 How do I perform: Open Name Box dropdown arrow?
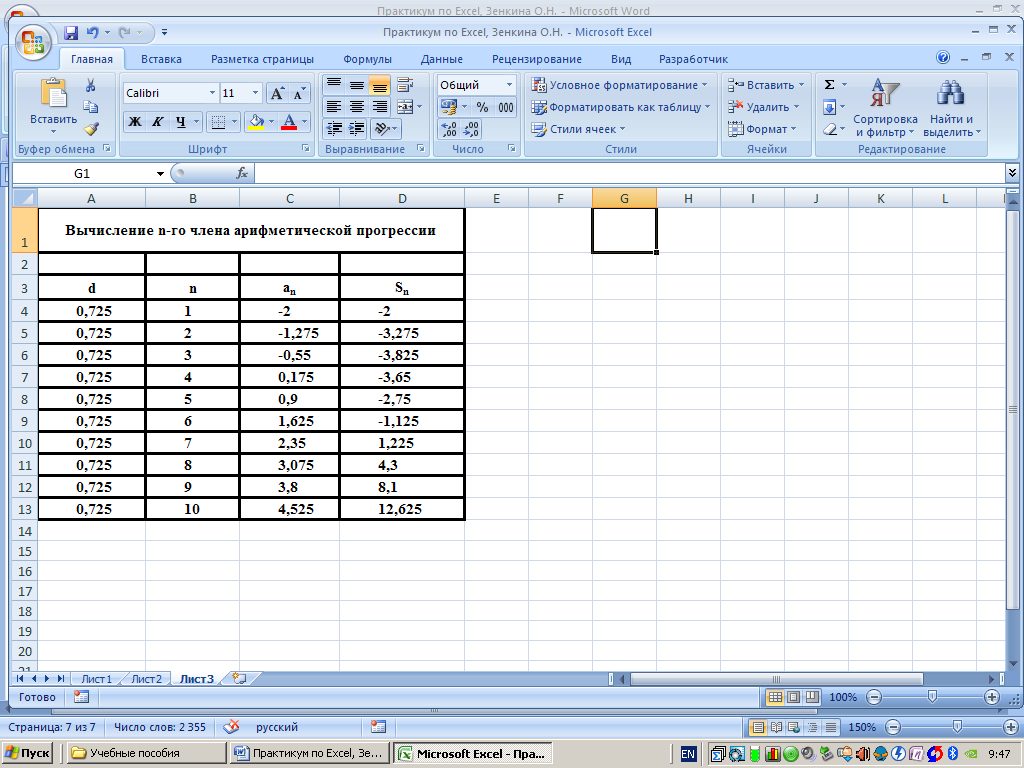tap(160, 174)
